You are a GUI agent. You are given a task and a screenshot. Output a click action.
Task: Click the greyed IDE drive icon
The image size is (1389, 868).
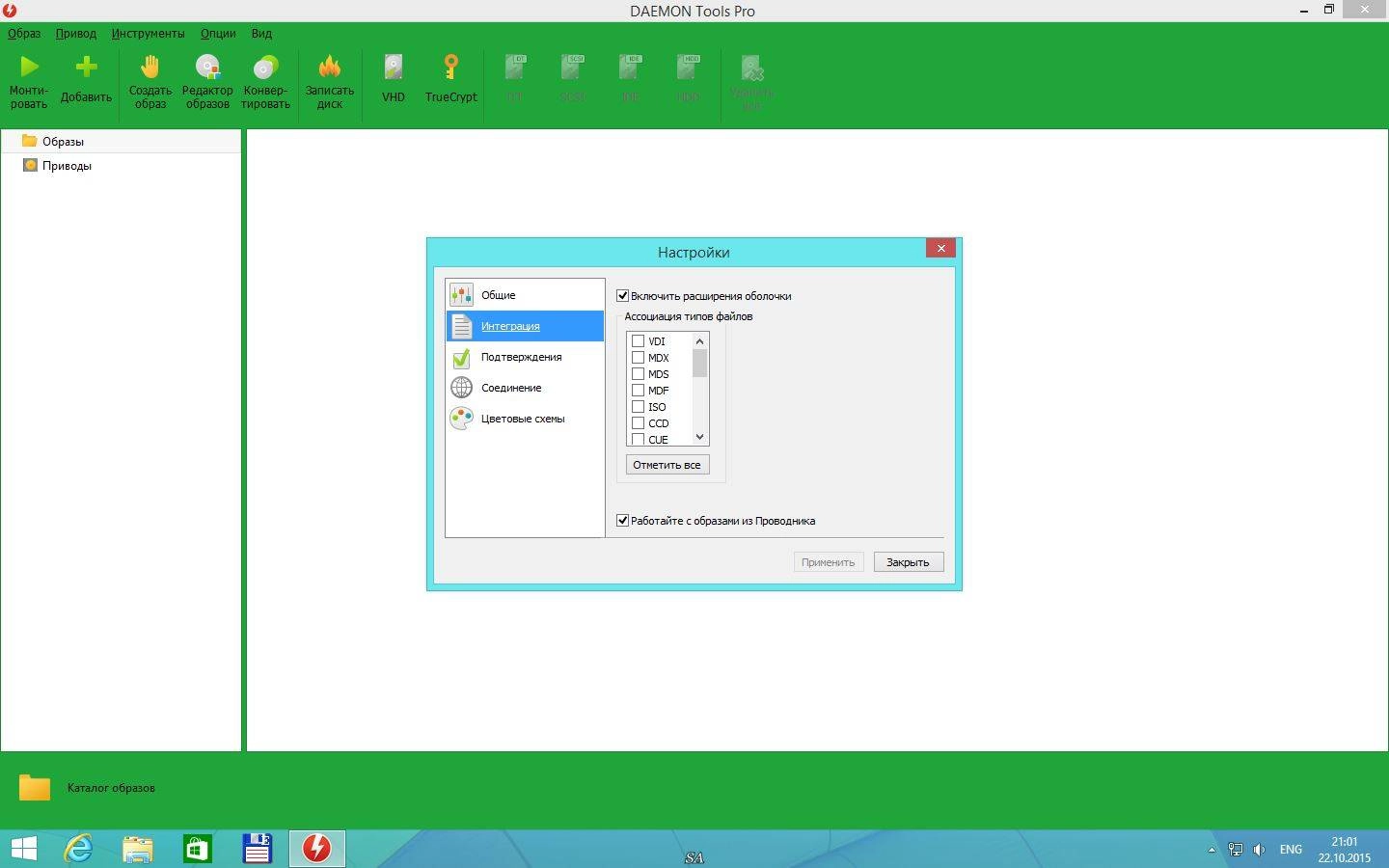(x=631, y=67)
